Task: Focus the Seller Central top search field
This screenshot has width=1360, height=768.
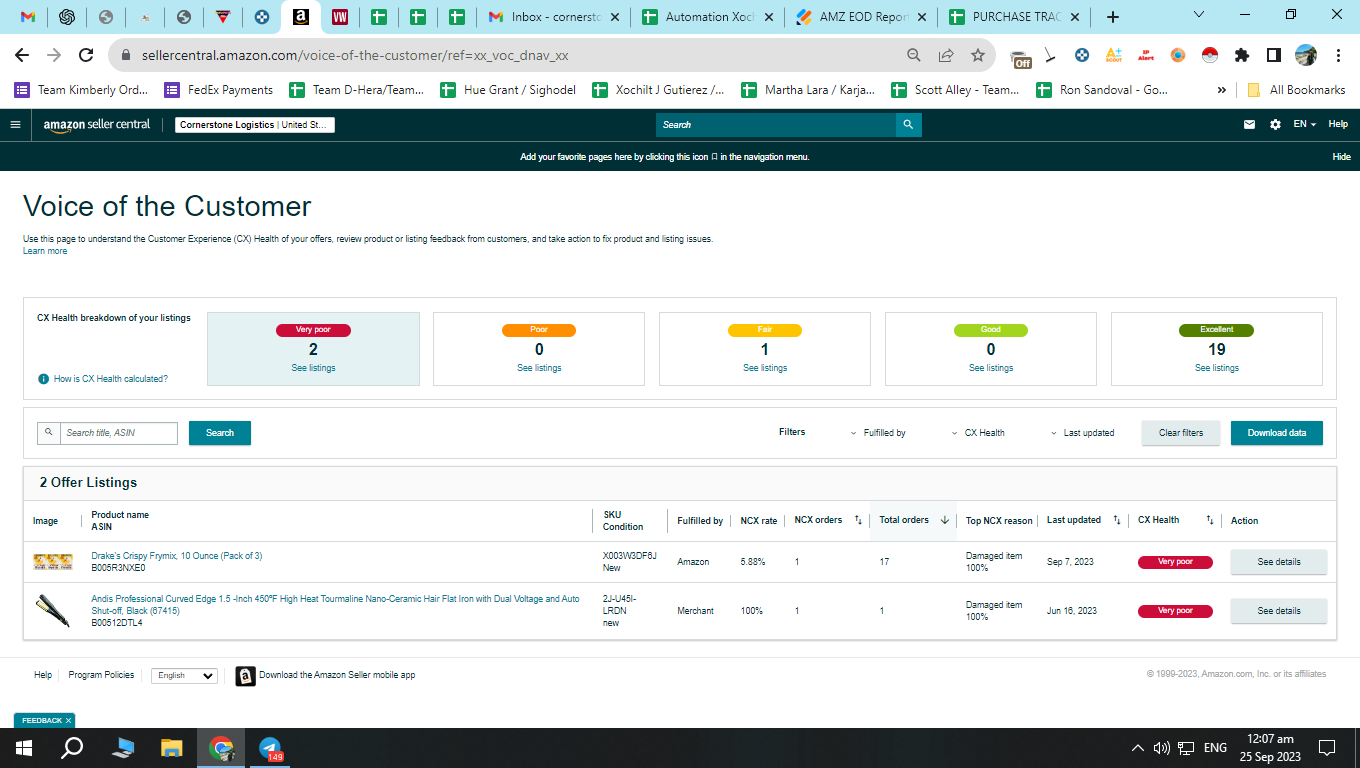Action: point(776,125)
